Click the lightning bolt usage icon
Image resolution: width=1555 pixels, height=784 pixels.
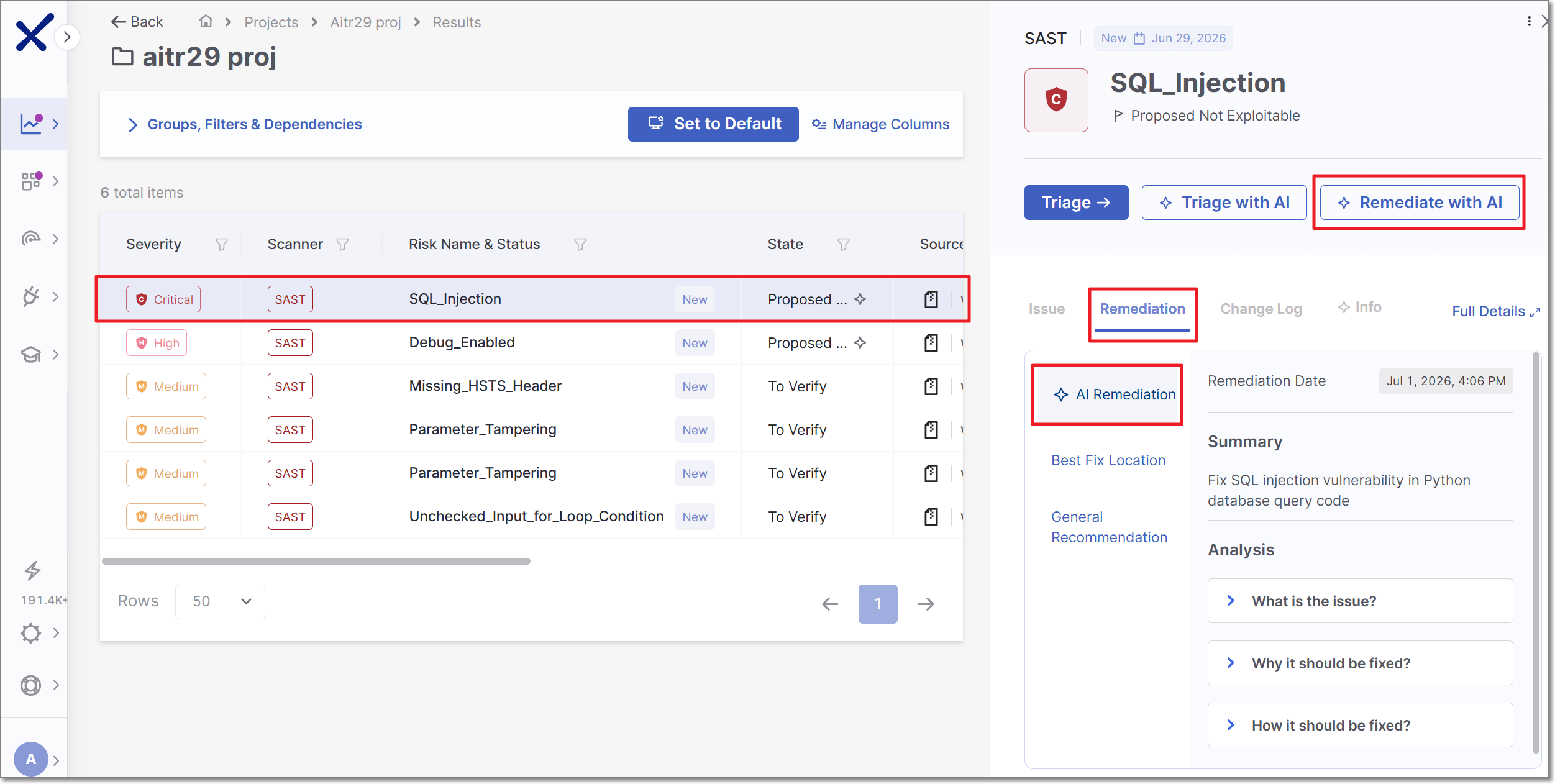[32, 570]
